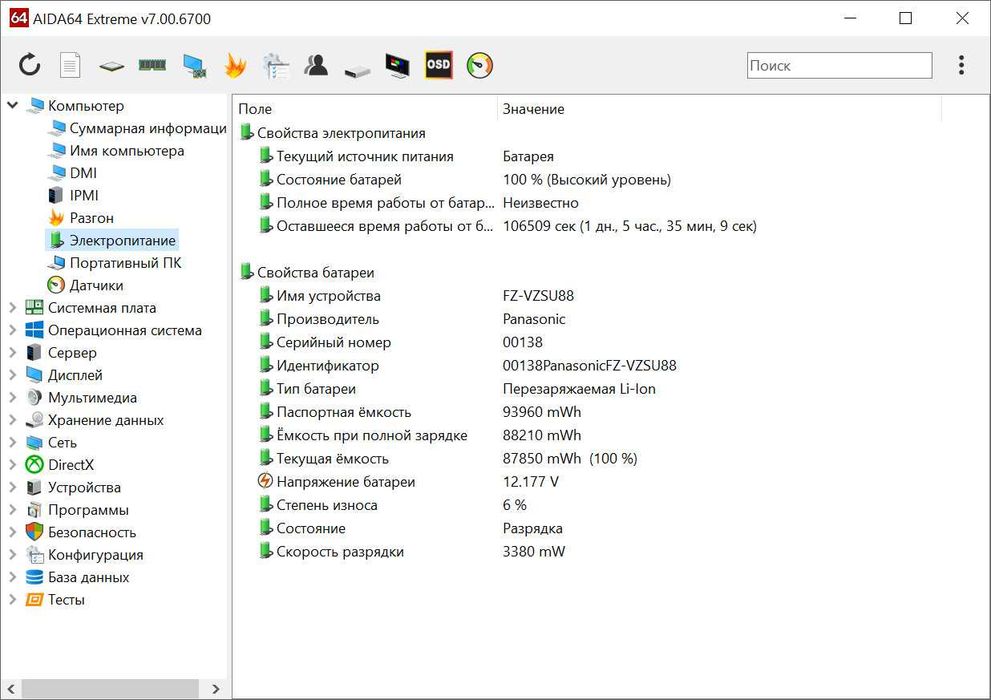The width and height of the screenshot is (991, 700).
Task: Expand the Хранение данных node
Action: tap(13, 420)
